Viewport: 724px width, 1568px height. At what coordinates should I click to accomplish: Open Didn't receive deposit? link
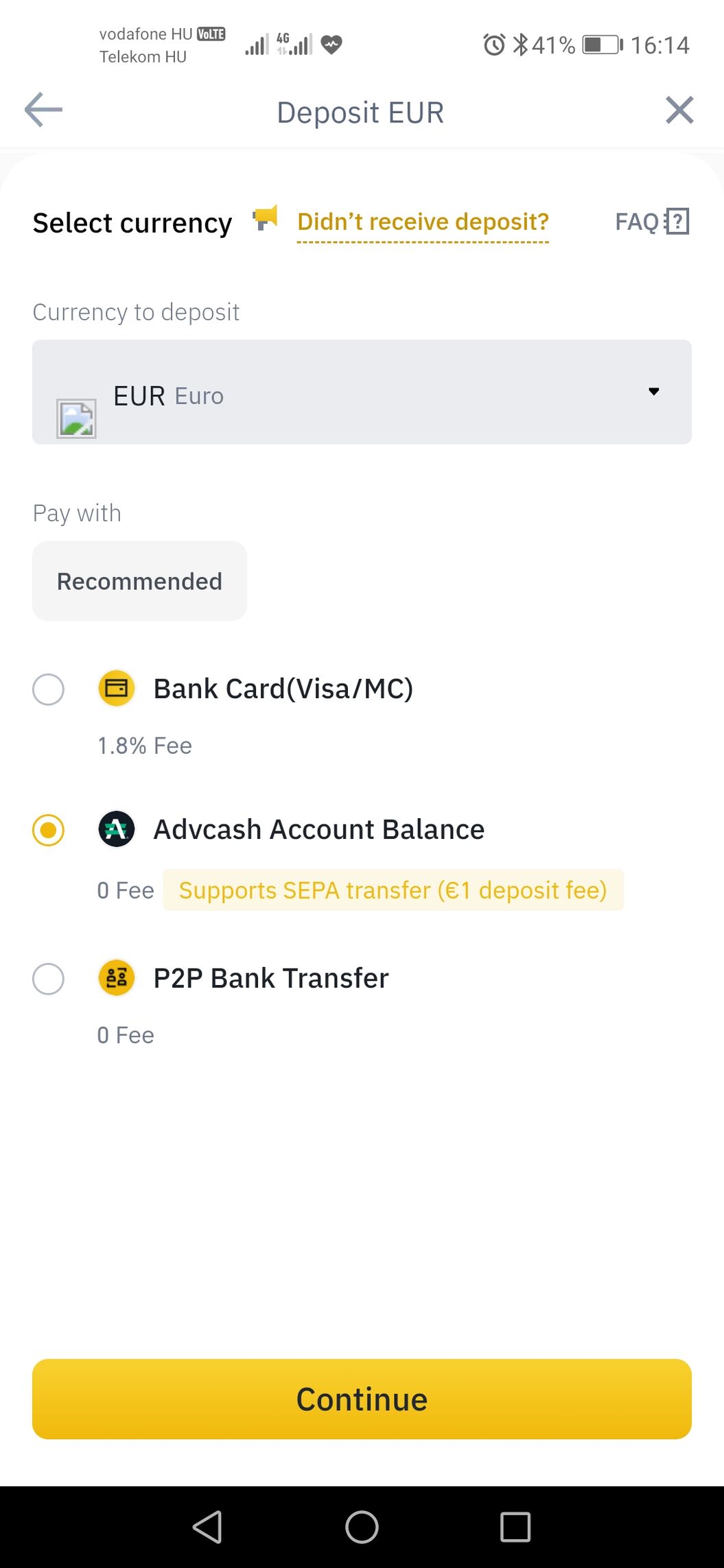pos(423,222)
